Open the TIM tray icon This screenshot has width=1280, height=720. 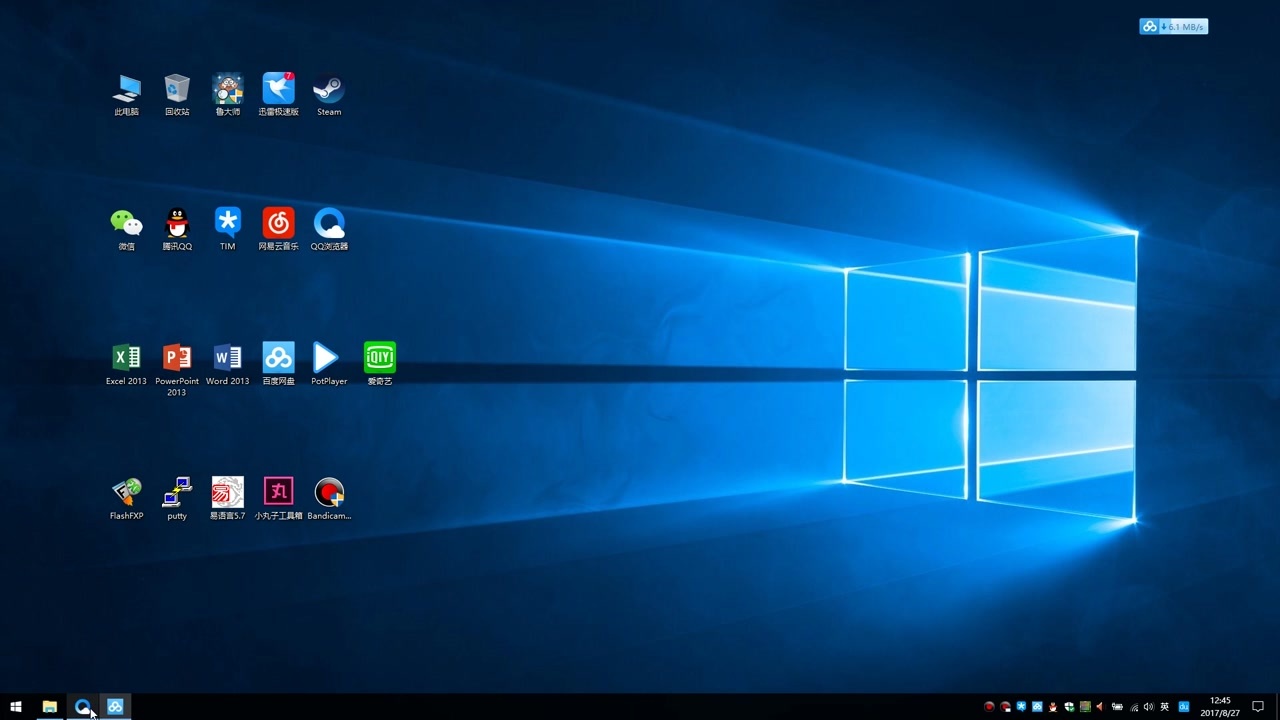tap(1021, 707)
